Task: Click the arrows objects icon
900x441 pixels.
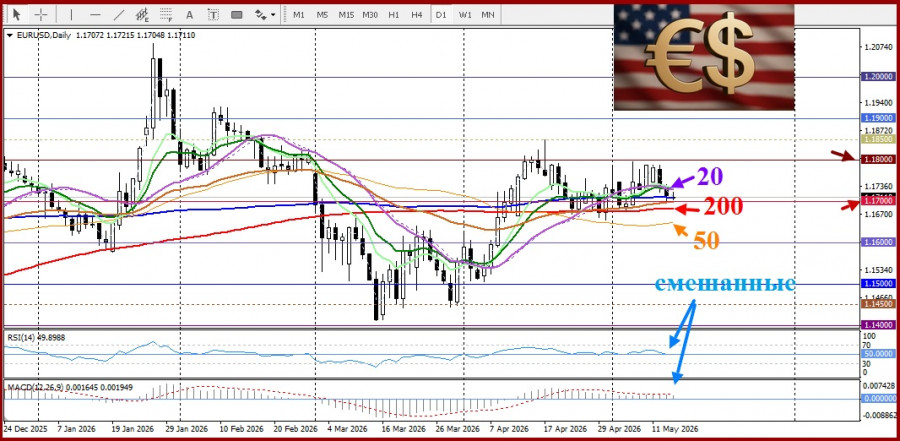Action: tap(261, 15)
